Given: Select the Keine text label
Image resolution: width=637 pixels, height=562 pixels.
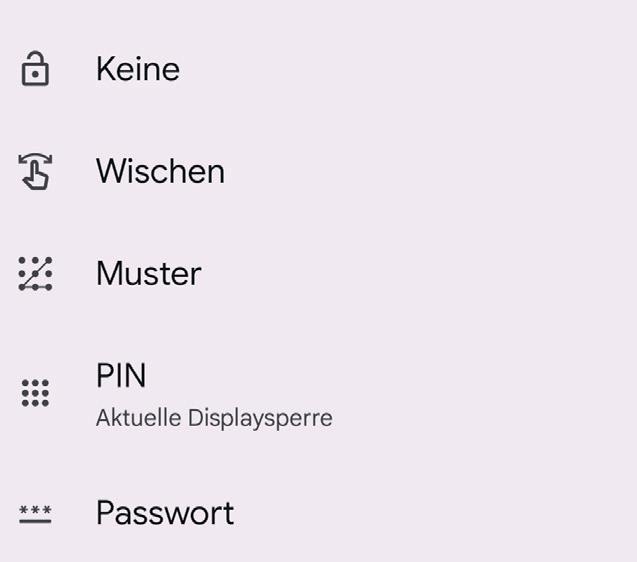Looking at the screenshot, I should pos(138,69).
